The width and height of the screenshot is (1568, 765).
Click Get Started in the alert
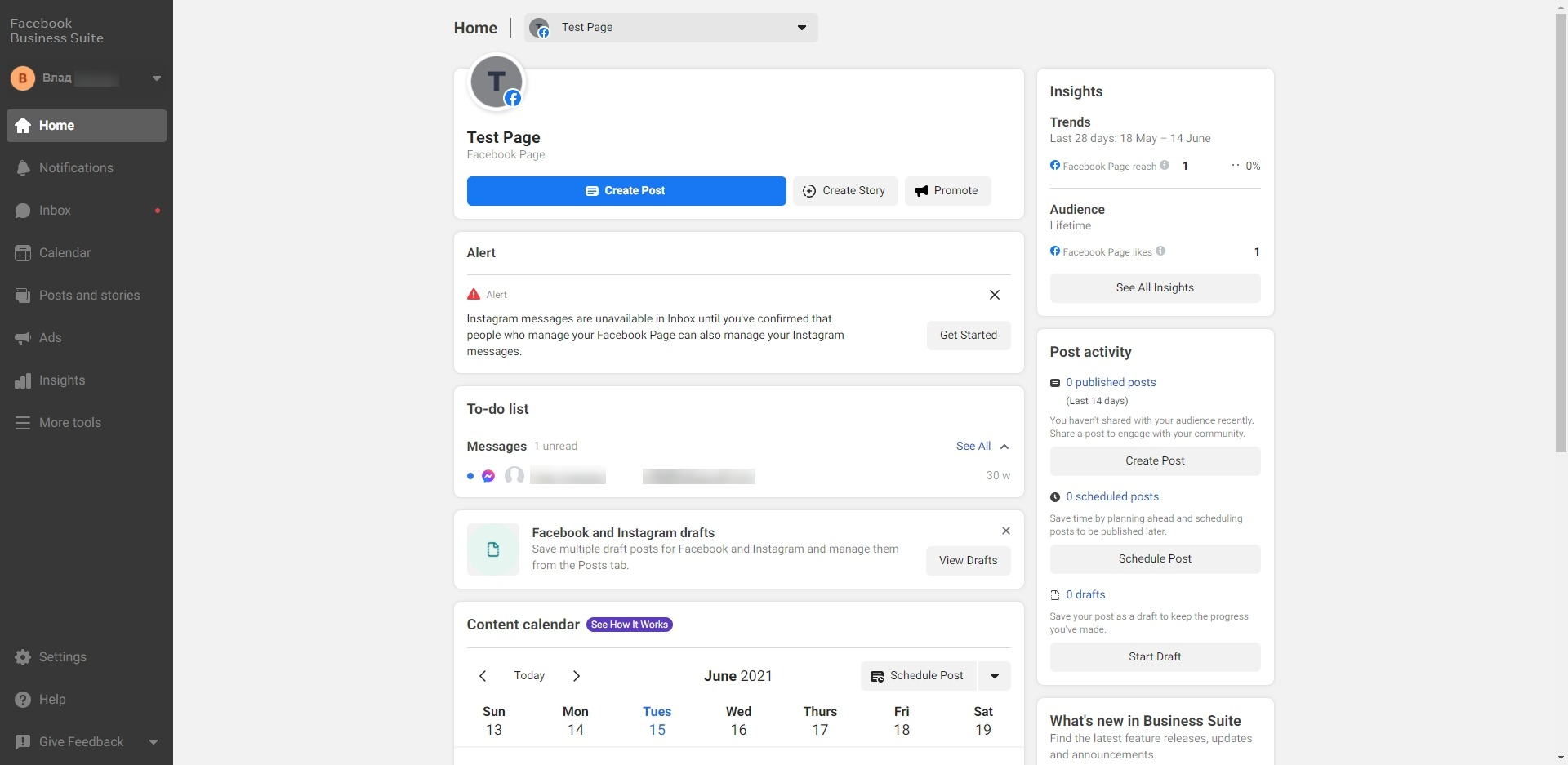969,336
